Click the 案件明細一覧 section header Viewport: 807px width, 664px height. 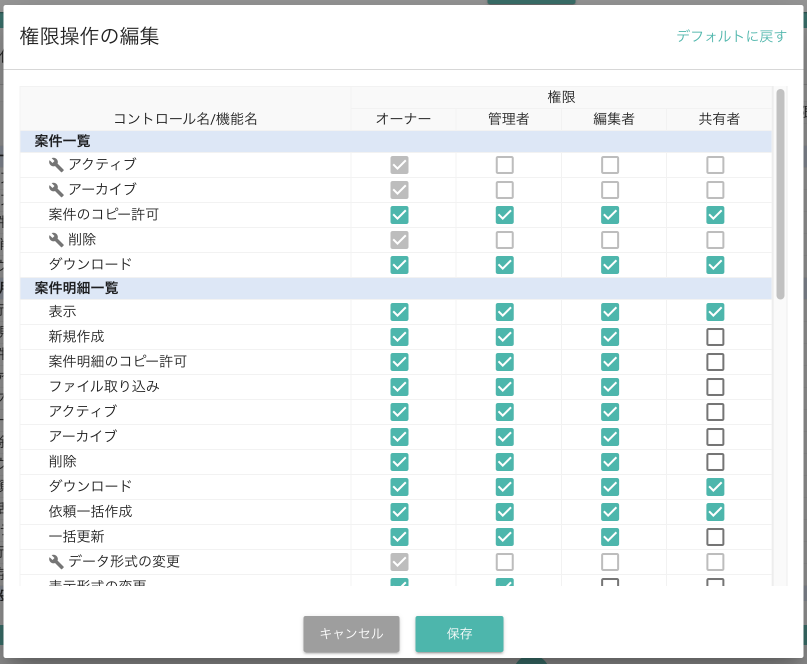396,288
